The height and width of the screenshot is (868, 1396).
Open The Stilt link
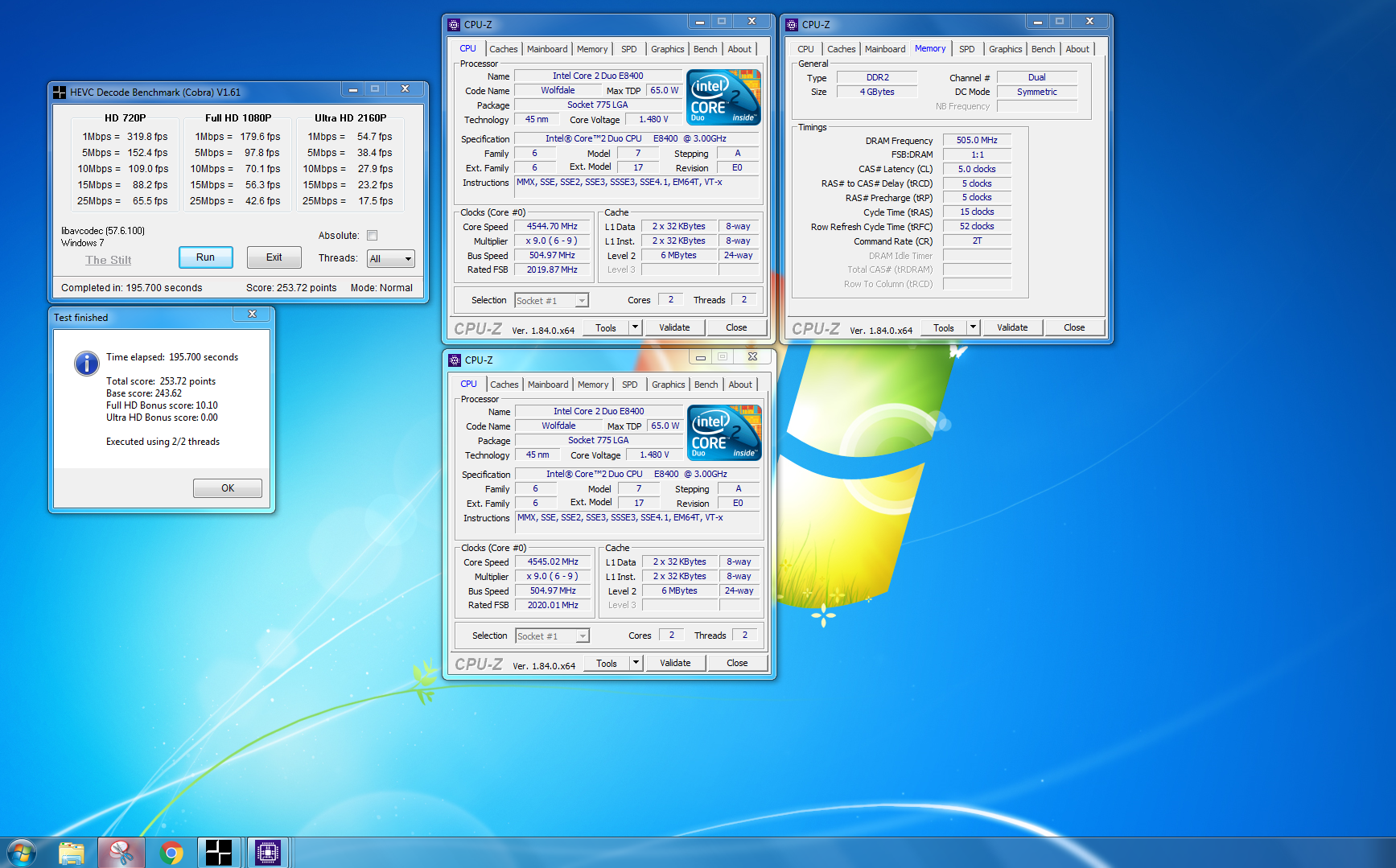108,261
